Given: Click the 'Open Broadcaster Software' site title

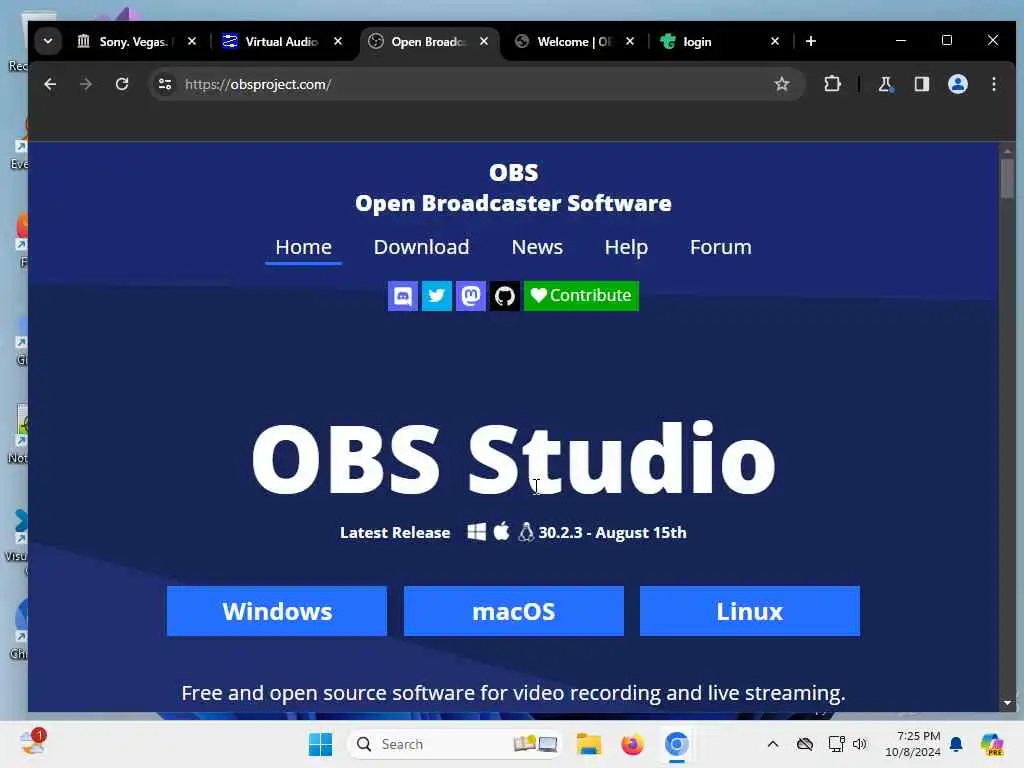Looking at the screenshot, I should (513, 203).
